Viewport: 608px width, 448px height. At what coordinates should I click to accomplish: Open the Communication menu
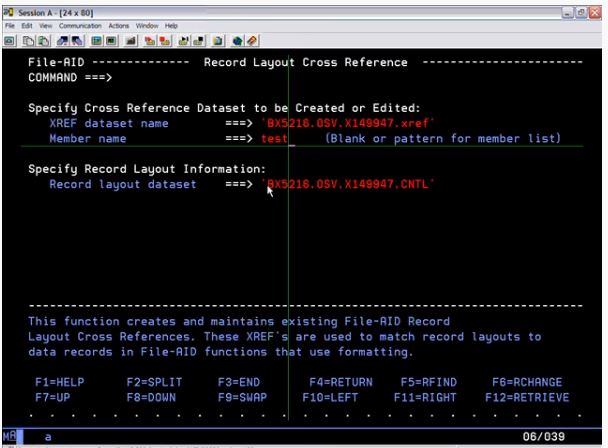(80, 26)
